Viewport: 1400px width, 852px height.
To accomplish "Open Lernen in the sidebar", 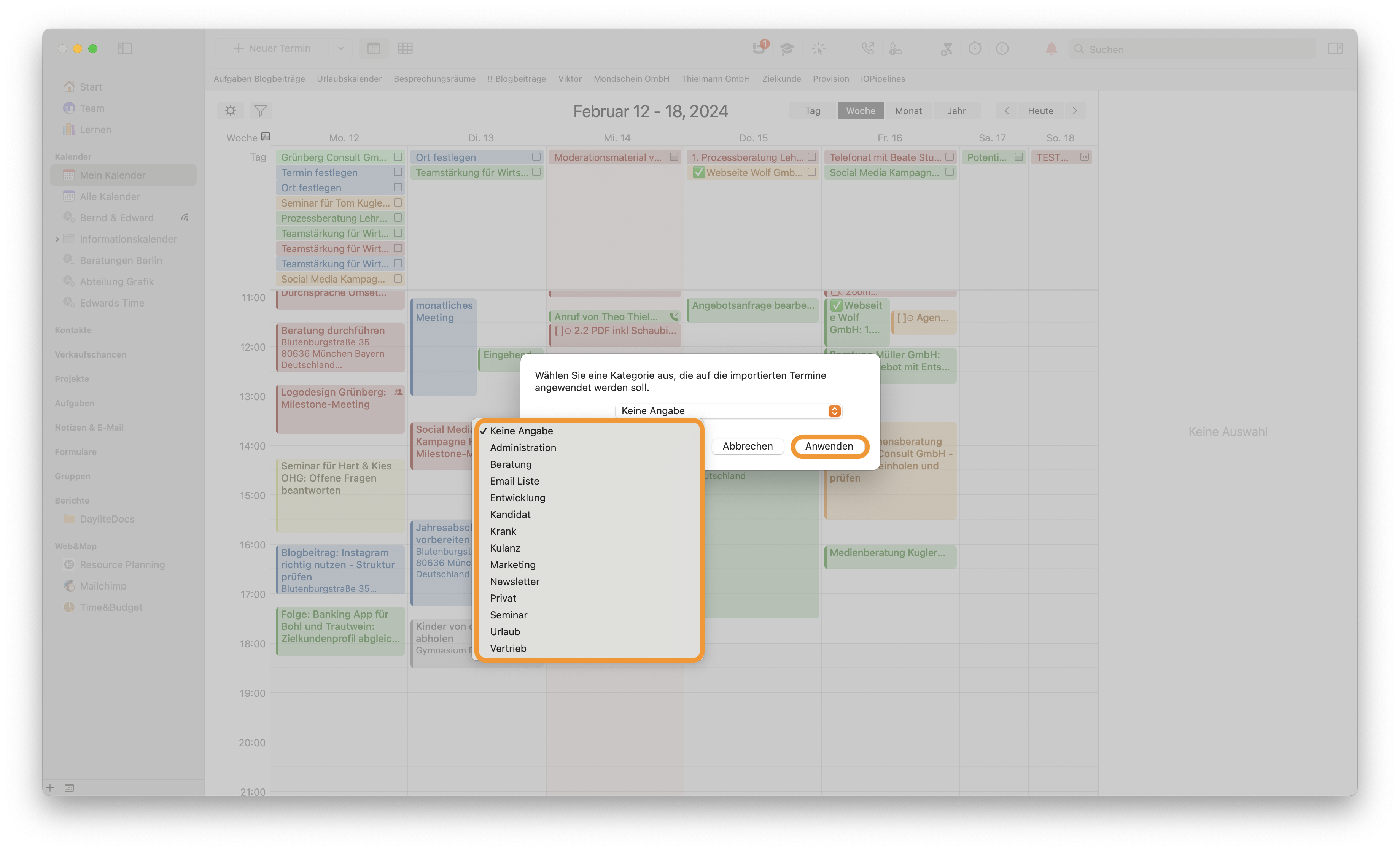I will click(95, 129).
